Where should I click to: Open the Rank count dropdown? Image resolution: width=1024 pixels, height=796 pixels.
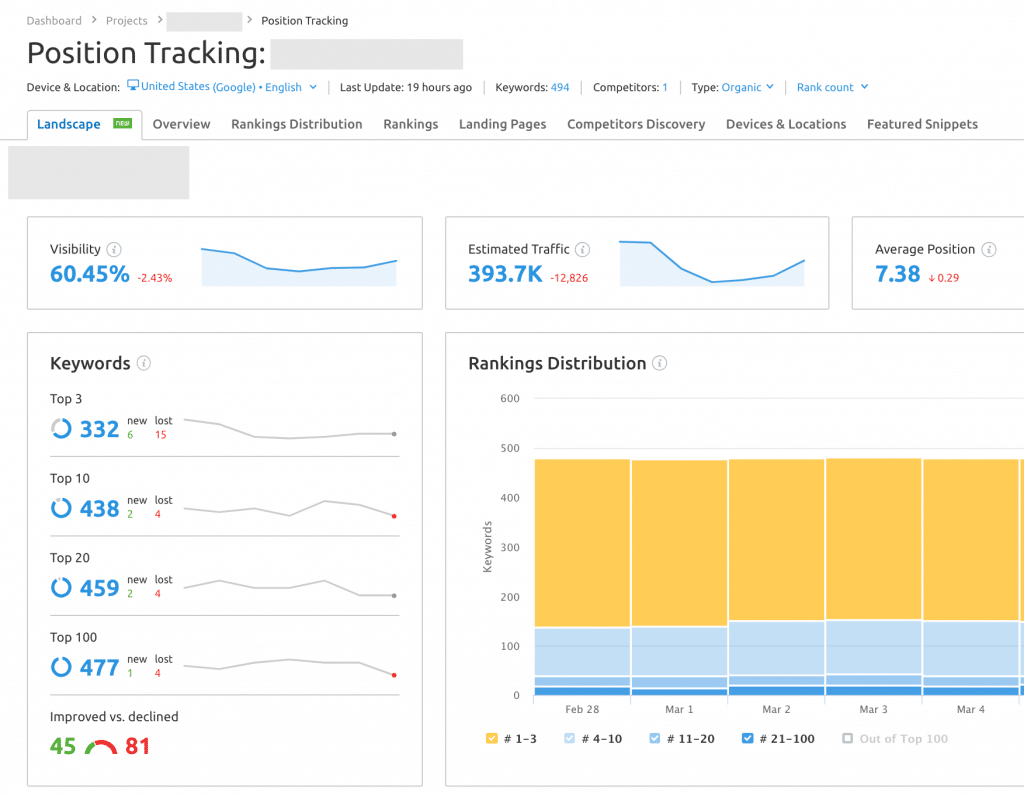point(832,87)
